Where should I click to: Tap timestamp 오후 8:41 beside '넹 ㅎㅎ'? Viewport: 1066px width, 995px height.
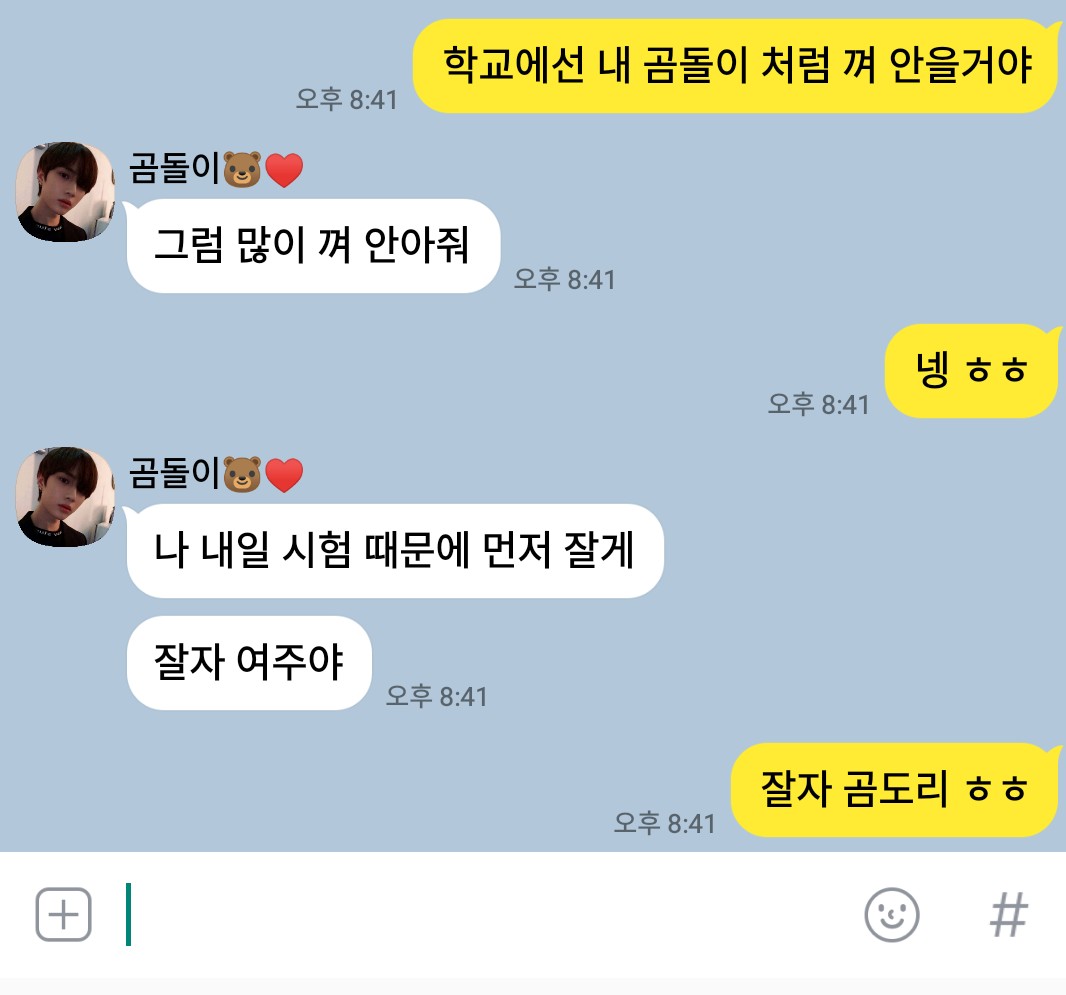[x=819, y=404]
